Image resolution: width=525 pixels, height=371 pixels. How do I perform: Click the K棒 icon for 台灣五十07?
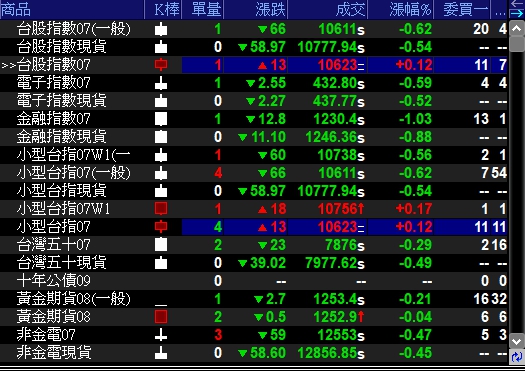(161, 245)
